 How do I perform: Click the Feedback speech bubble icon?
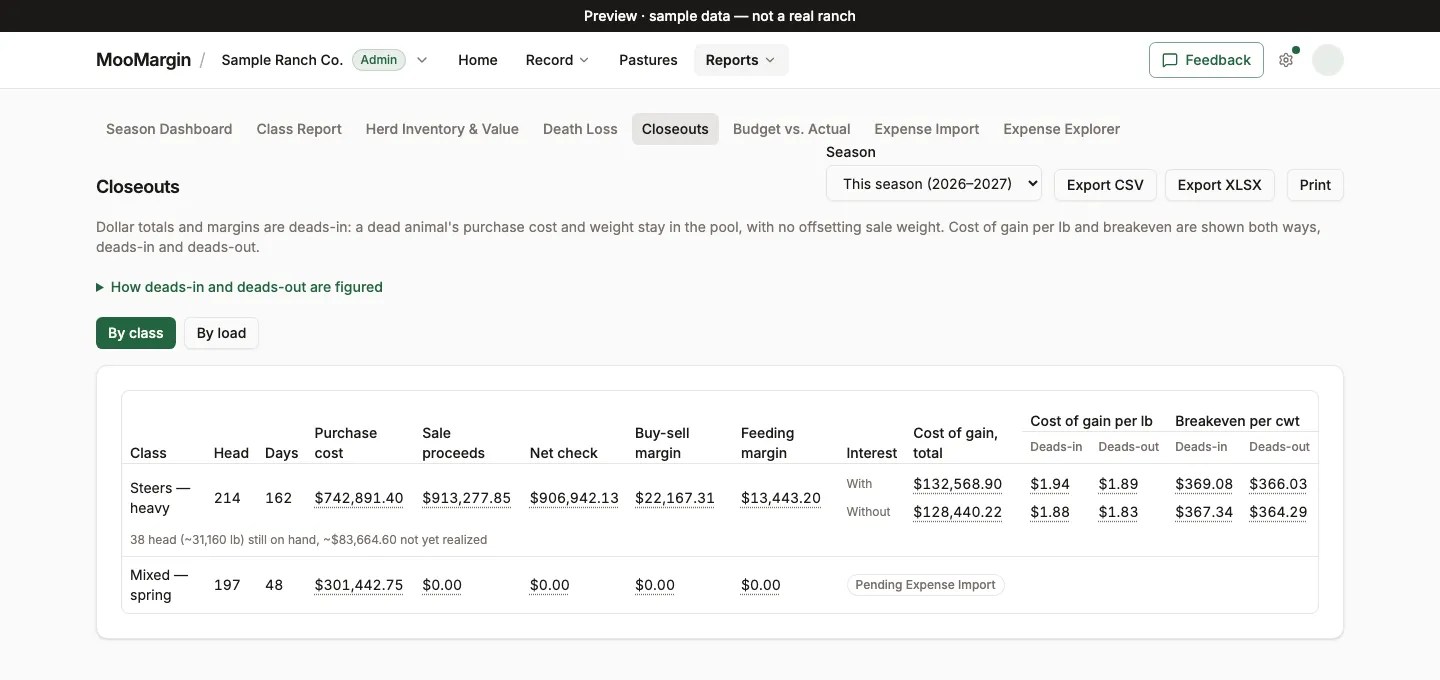pos(1170,60)
